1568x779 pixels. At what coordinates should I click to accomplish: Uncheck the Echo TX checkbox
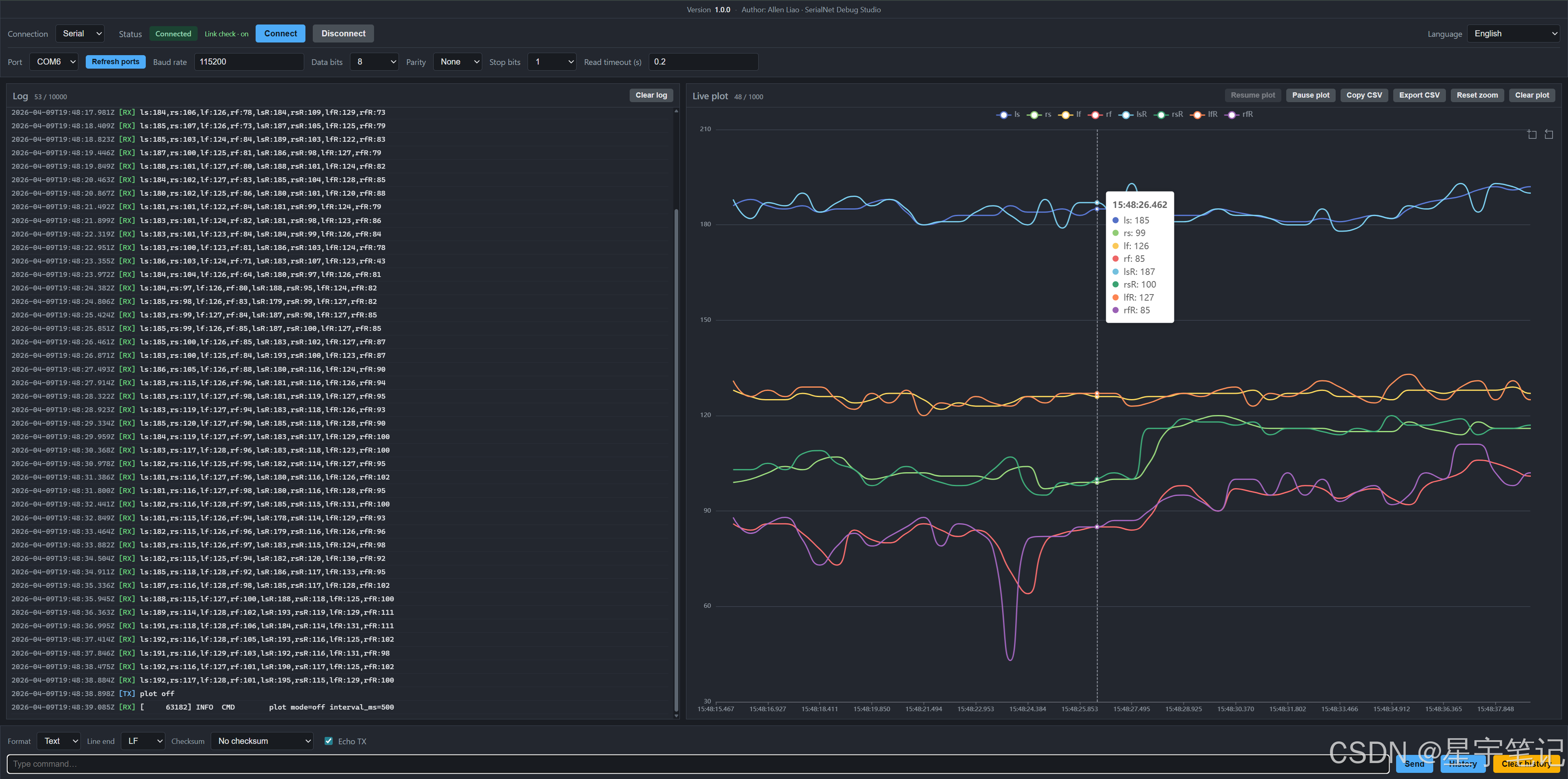[329, 741]
